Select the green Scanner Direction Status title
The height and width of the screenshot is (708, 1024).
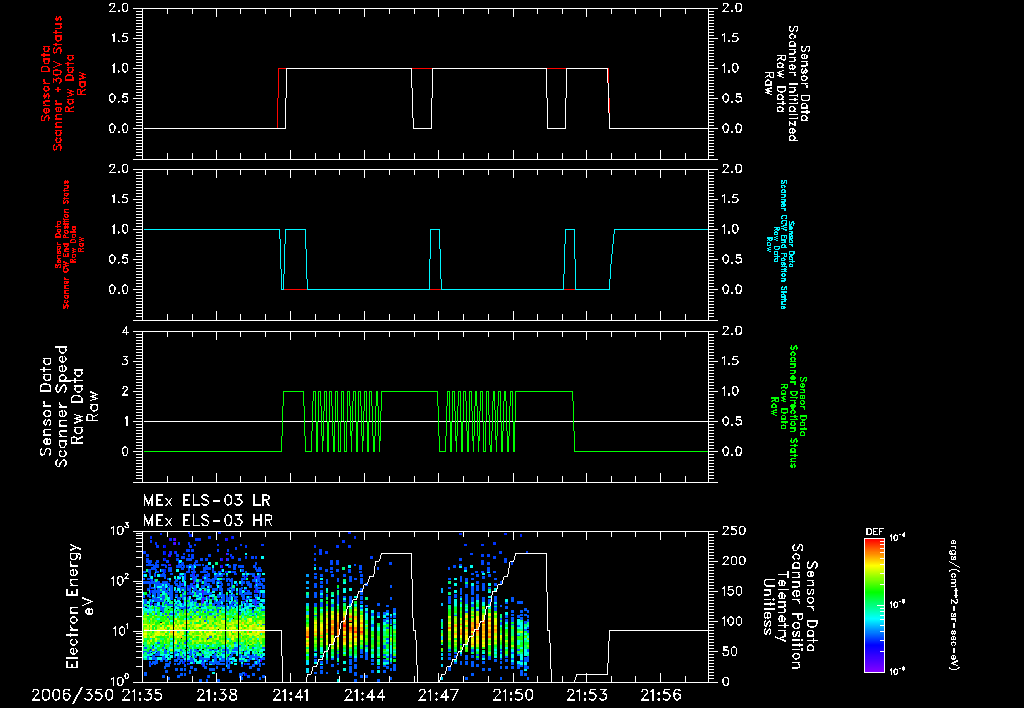787,406
